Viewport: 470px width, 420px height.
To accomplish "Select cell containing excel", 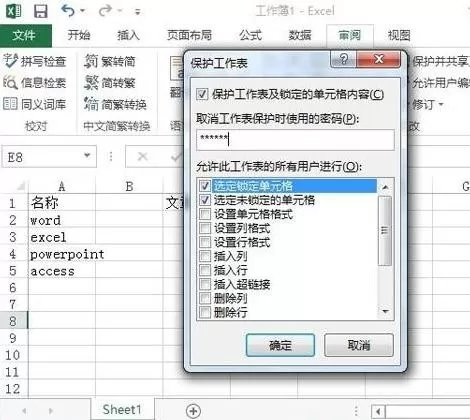I will tap(62, 237).
